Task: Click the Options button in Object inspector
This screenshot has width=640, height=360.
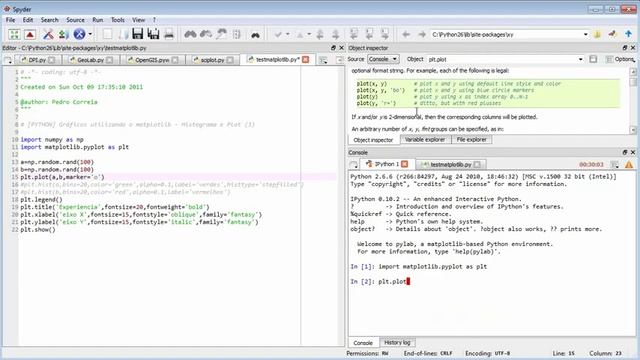Action: pyautogui.click(x=620, y=60)
